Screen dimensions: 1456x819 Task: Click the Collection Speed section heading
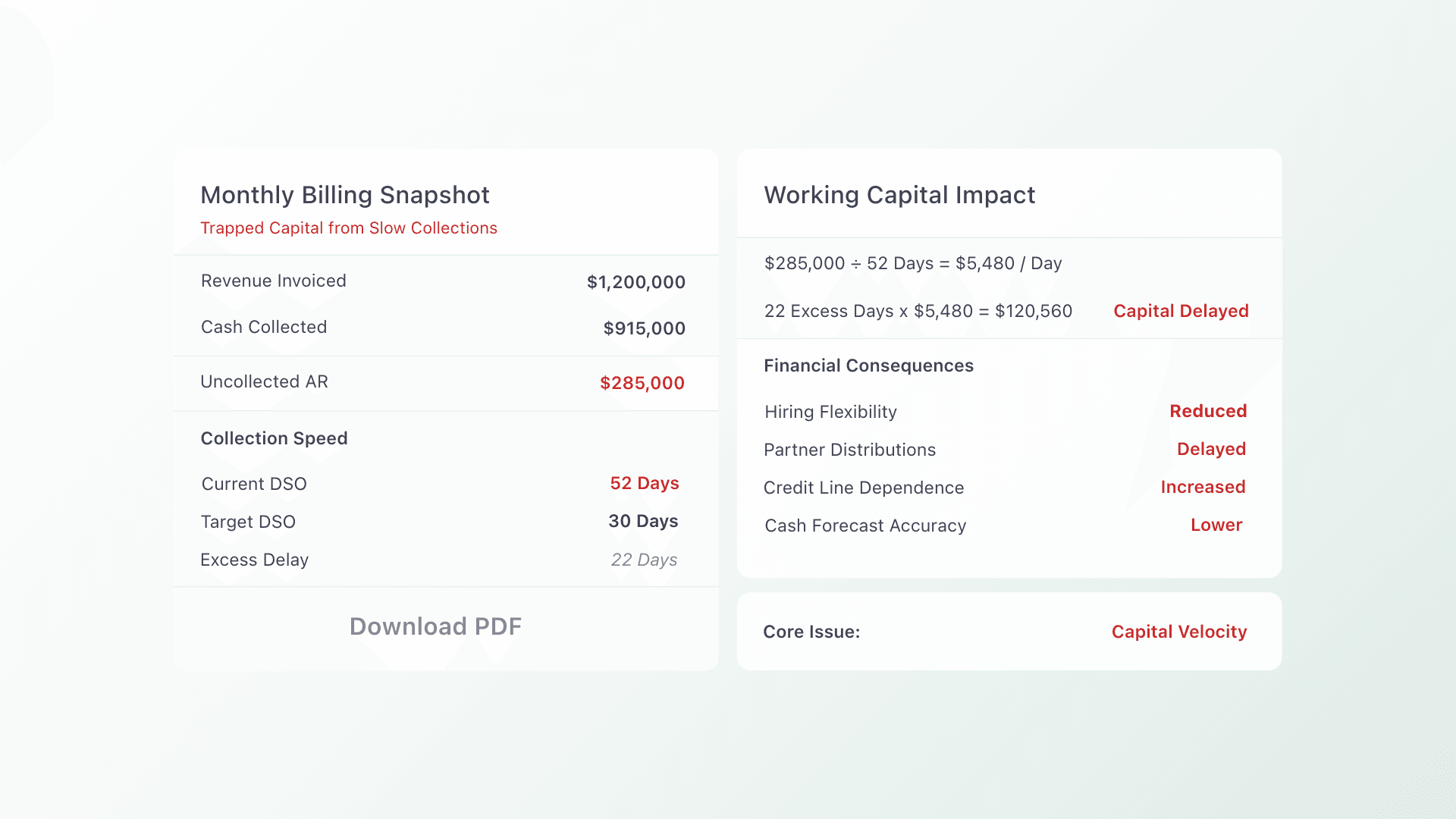coord(274,438)
